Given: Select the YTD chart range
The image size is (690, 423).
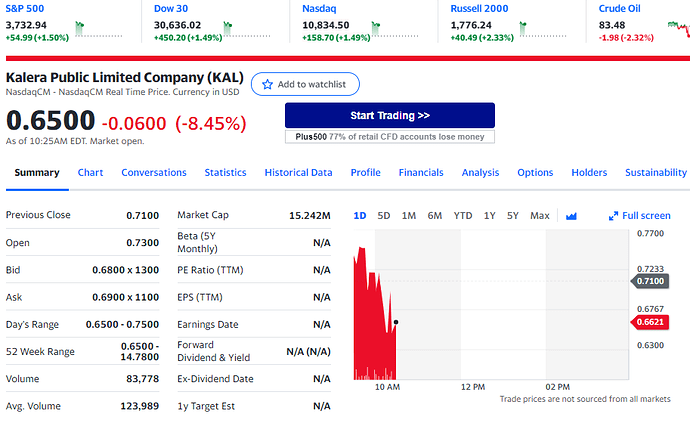Looking at the screenshot, I should pyautogui.click(x=463, y=216).
